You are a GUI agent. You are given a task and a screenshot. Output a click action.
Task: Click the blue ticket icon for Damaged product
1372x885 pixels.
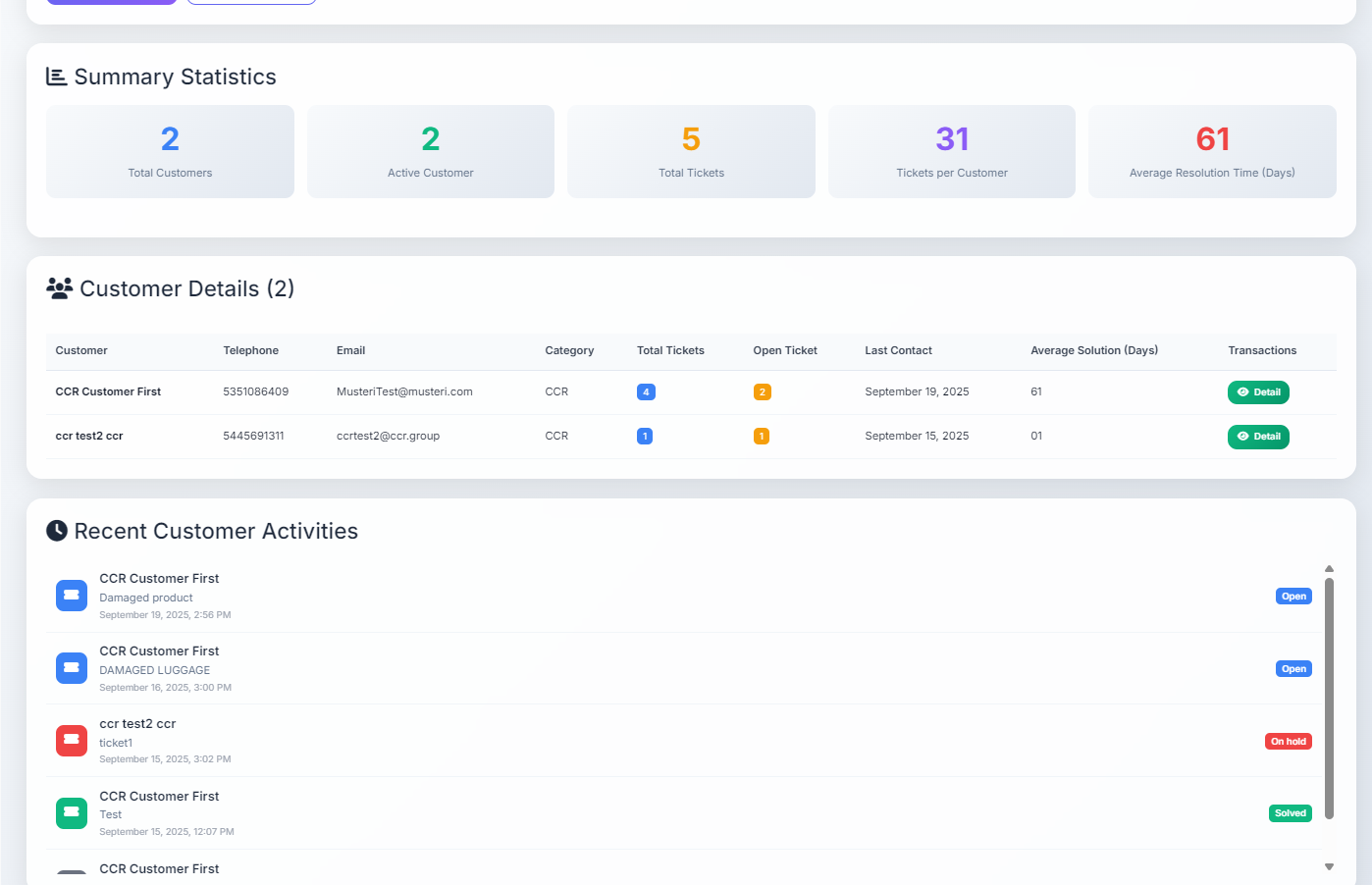pyautogui.click(x=72, y=596)
